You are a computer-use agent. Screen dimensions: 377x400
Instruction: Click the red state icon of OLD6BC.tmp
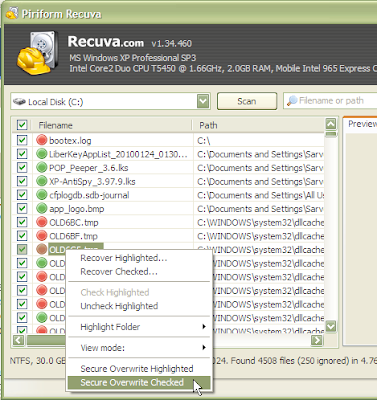tap(42, 222)
